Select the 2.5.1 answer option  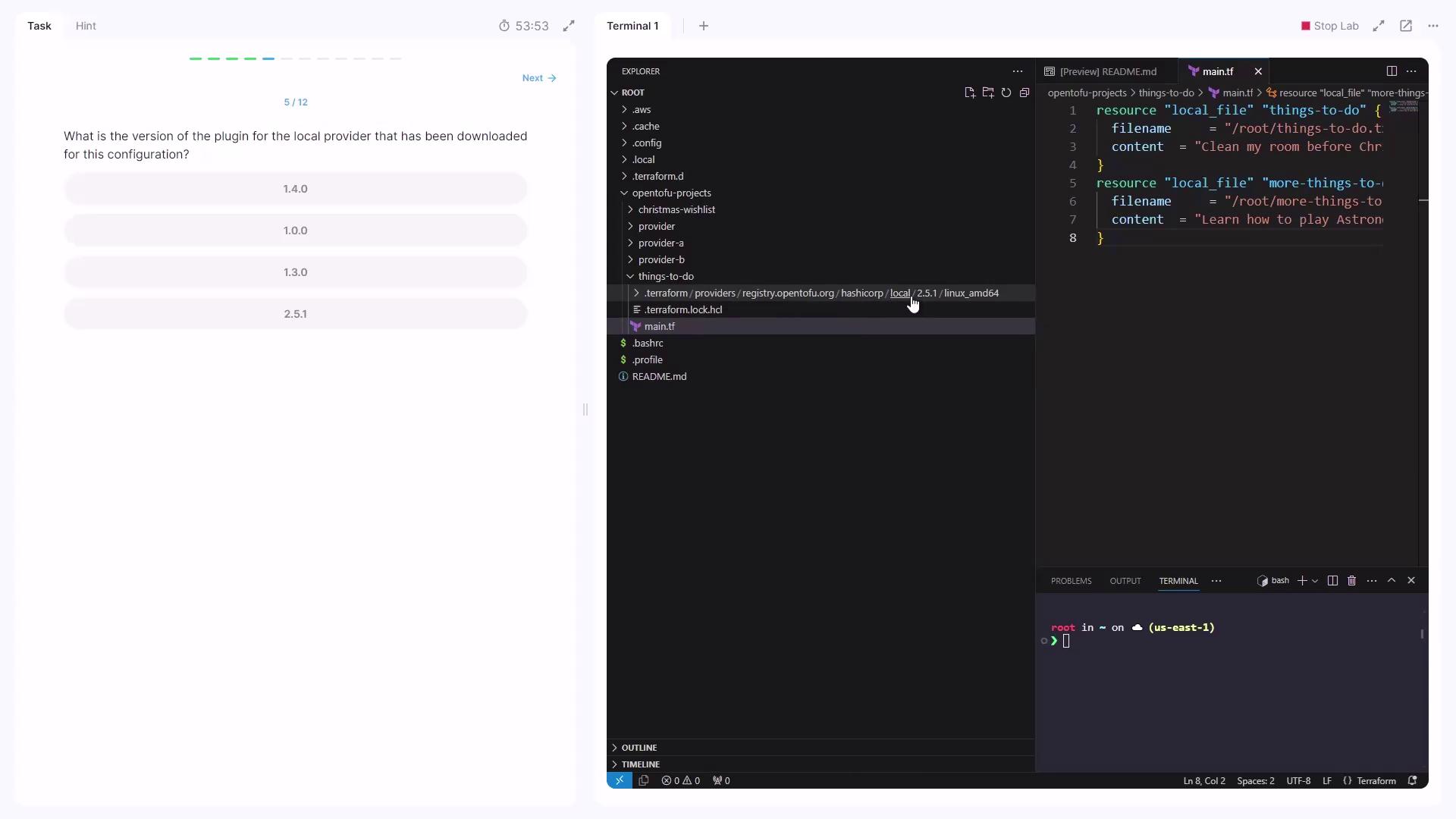295,314
